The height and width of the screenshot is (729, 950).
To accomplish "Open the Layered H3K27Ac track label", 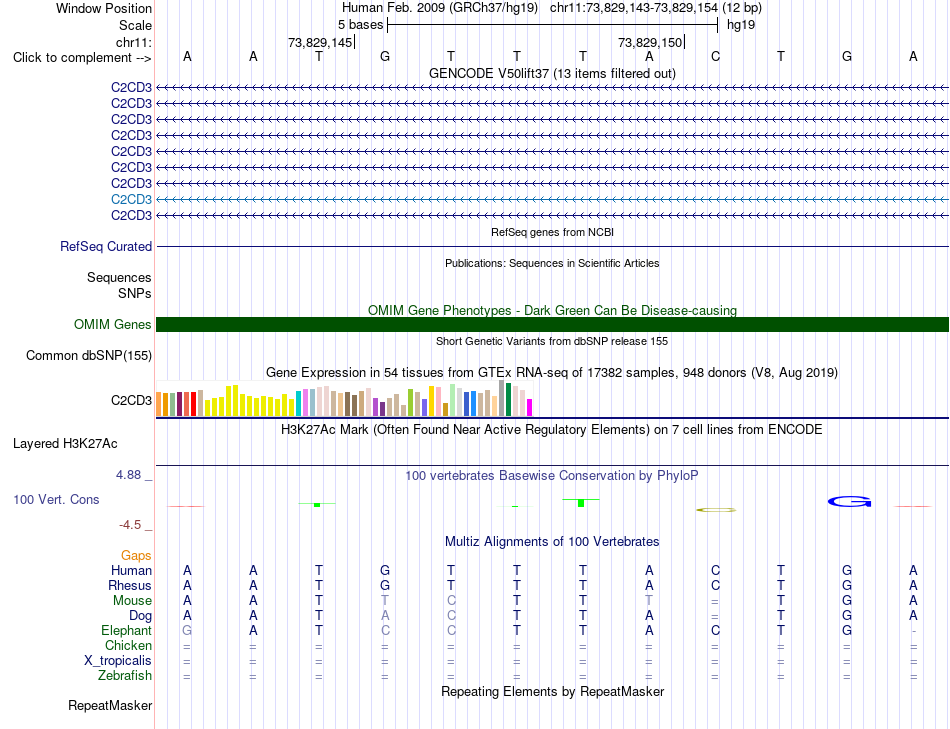I will point(65,444).
